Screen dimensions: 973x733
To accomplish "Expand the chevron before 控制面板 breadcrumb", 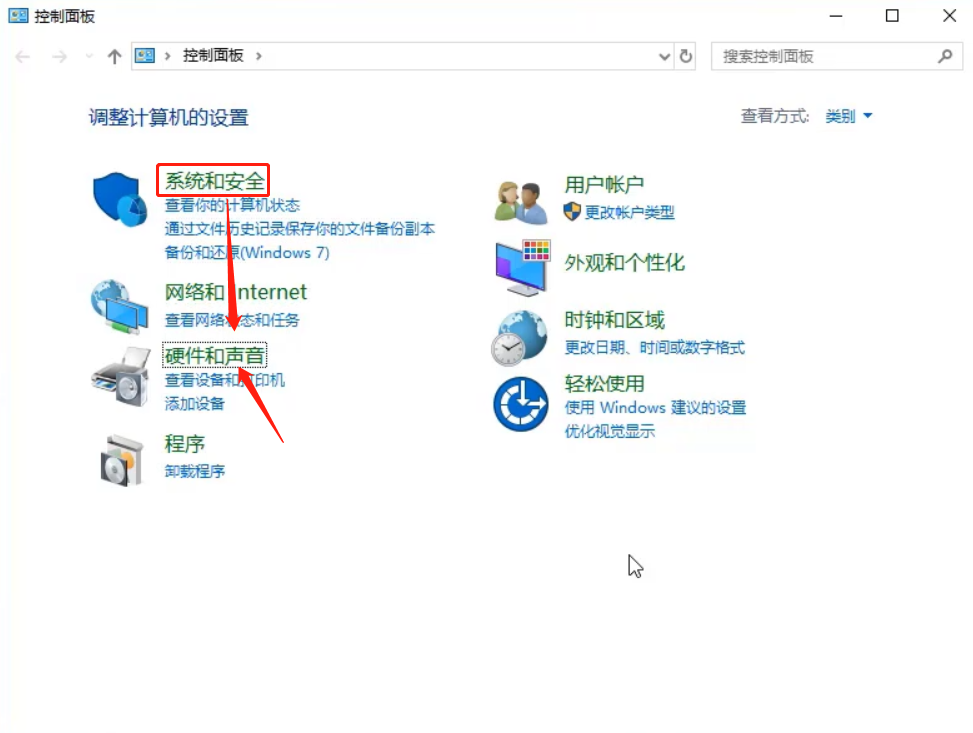I will coord(168,56).
